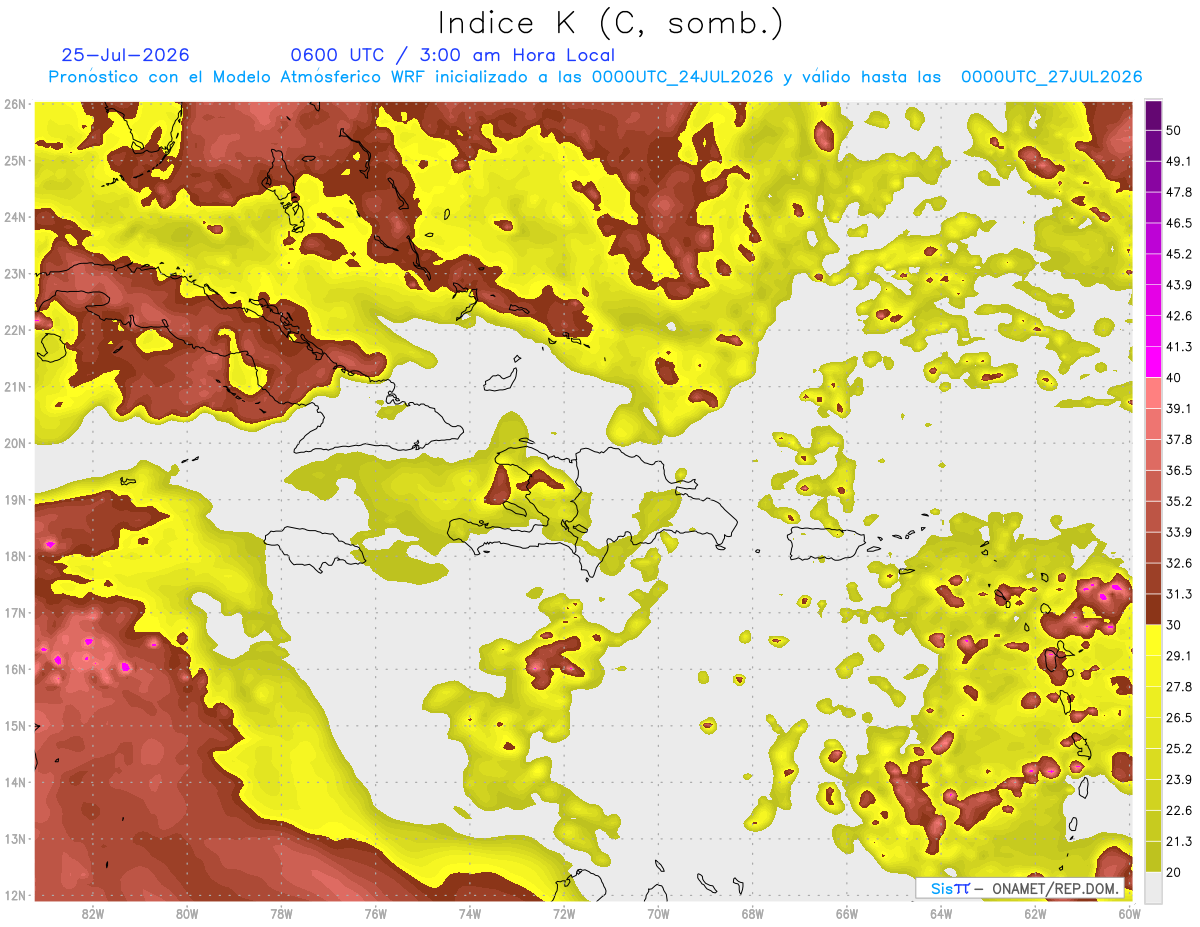The width and height of the screenshot is (1200, 927).
Task: Click the '13N' latitude axis label
Action: 15,838
